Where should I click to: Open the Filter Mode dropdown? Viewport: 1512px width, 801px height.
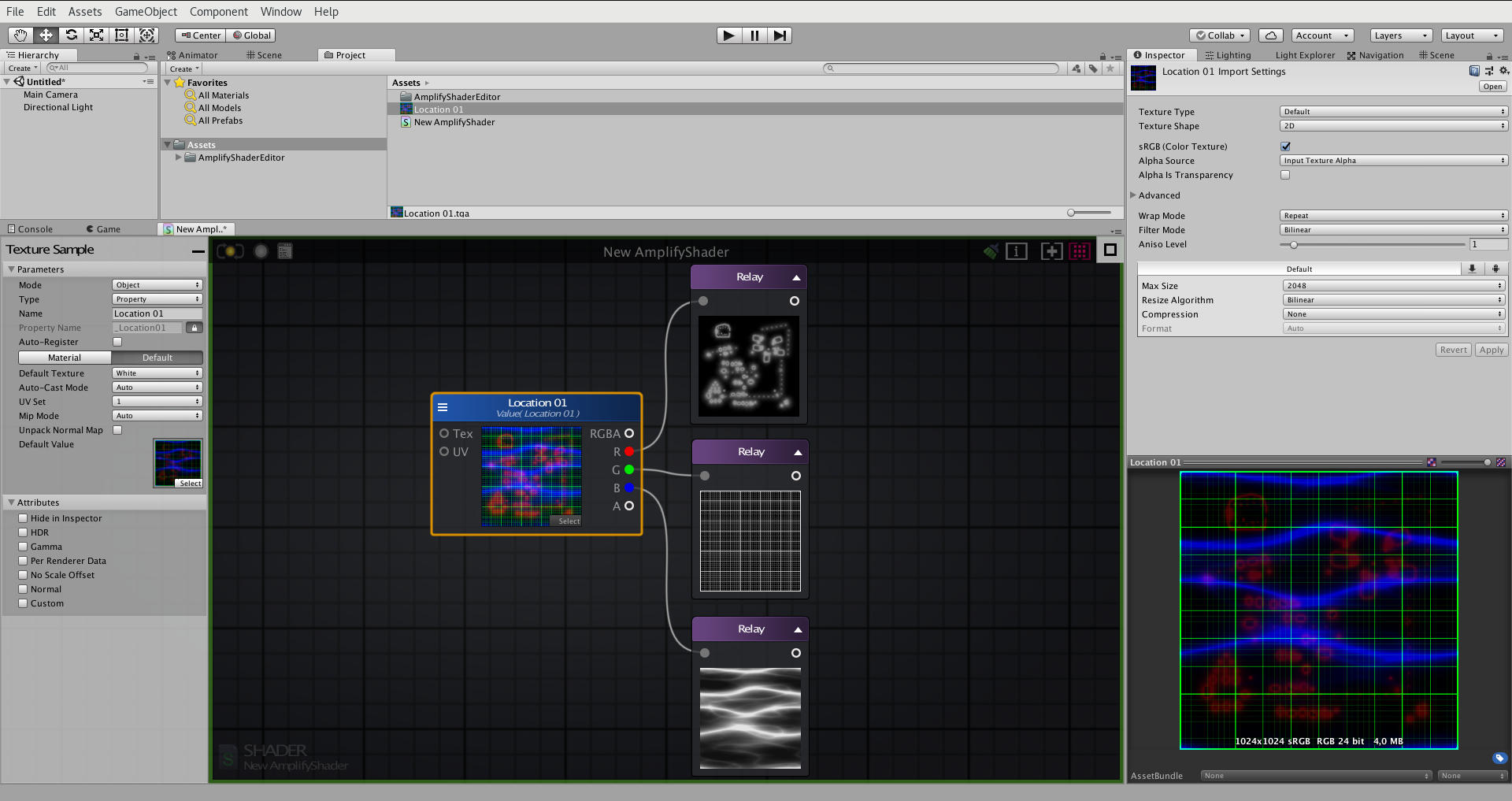pyautogui.click(x=1393, y=230)
